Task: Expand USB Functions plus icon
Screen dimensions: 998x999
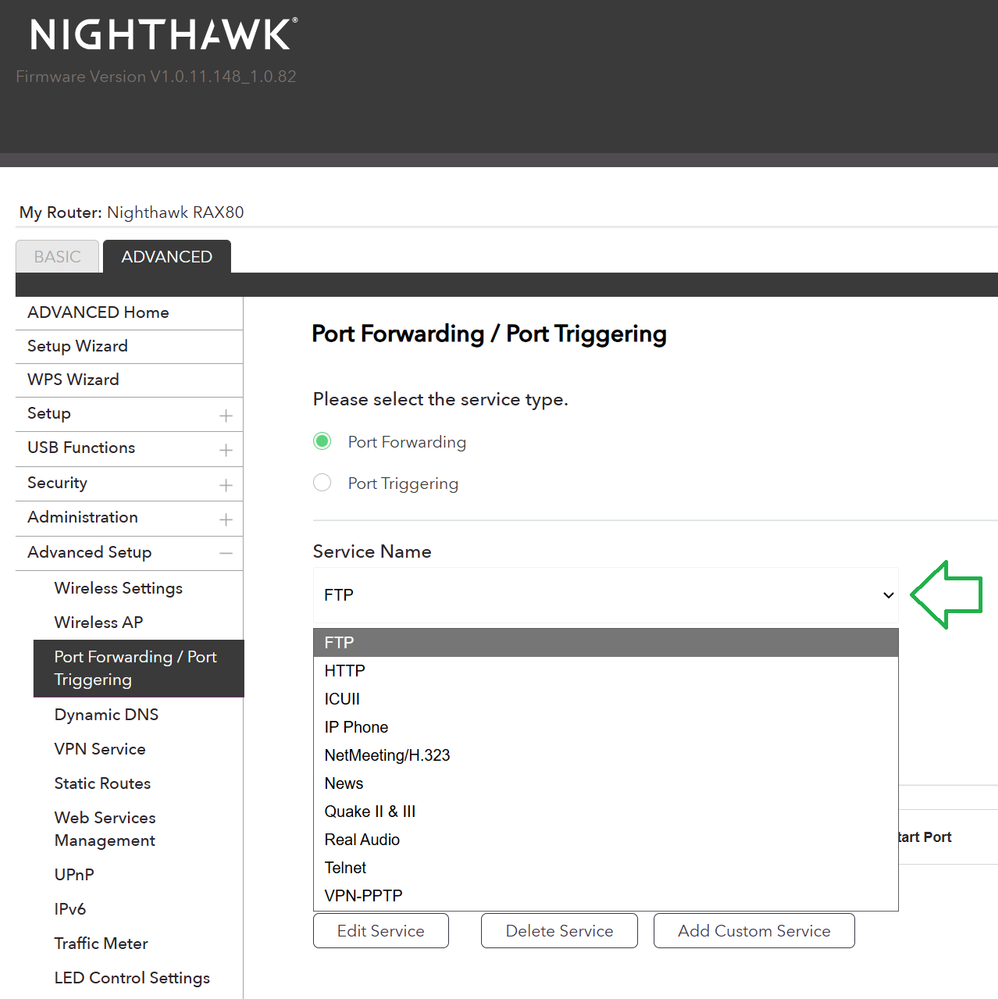Action: click(226, 450)
